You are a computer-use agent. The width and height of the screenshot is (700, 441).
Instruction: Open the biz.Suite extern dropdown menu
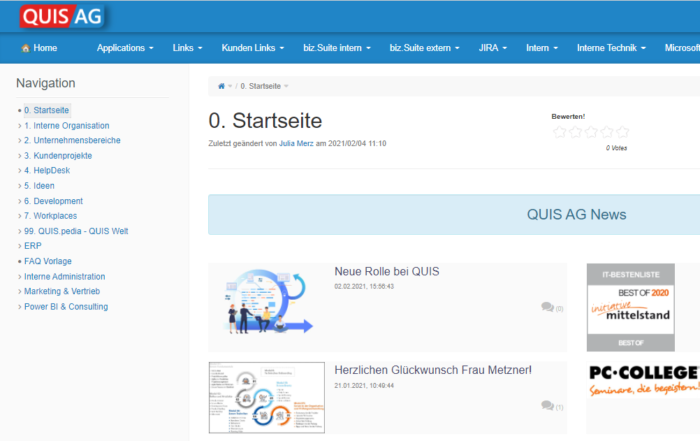point(424,48)
